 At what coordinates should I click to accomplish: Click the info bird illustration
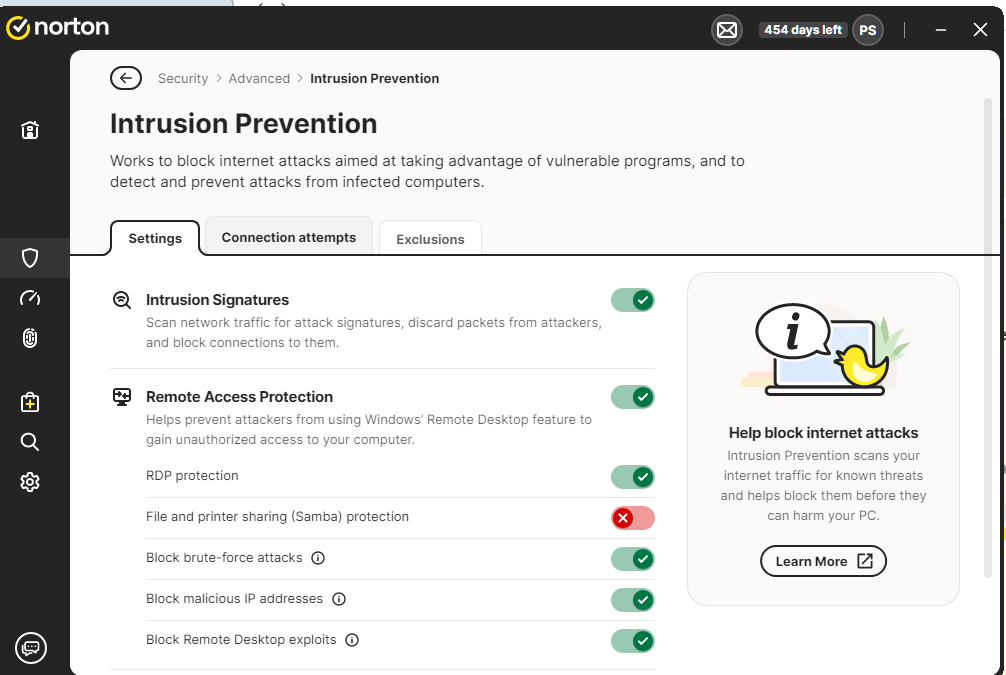coord(824,349)
